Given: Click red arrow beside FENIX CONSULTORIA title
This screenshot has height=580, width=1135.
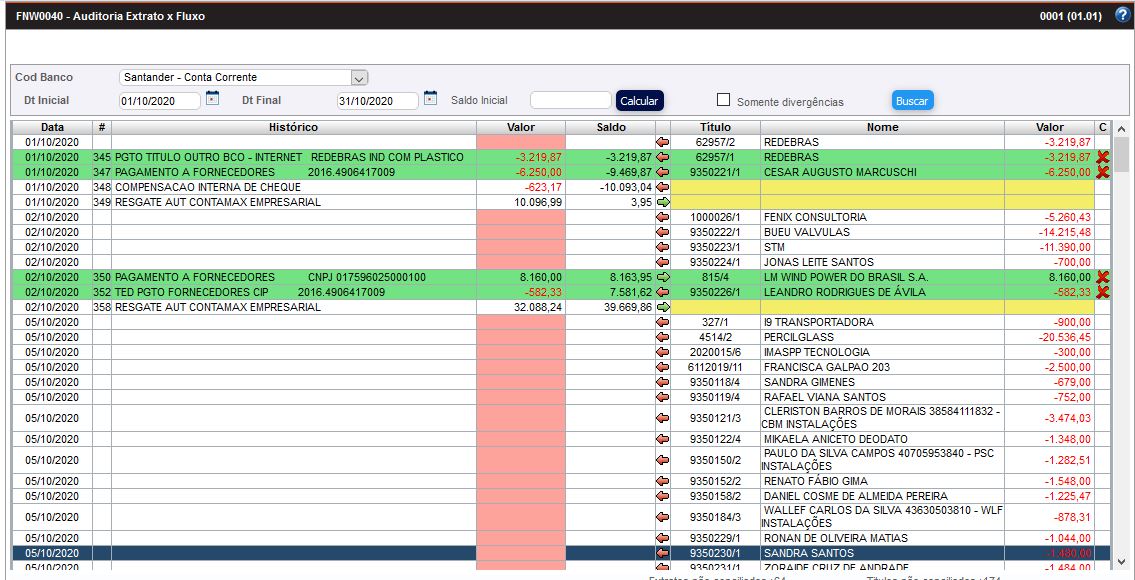Looking at the screenshot, I should coord(662,217).
